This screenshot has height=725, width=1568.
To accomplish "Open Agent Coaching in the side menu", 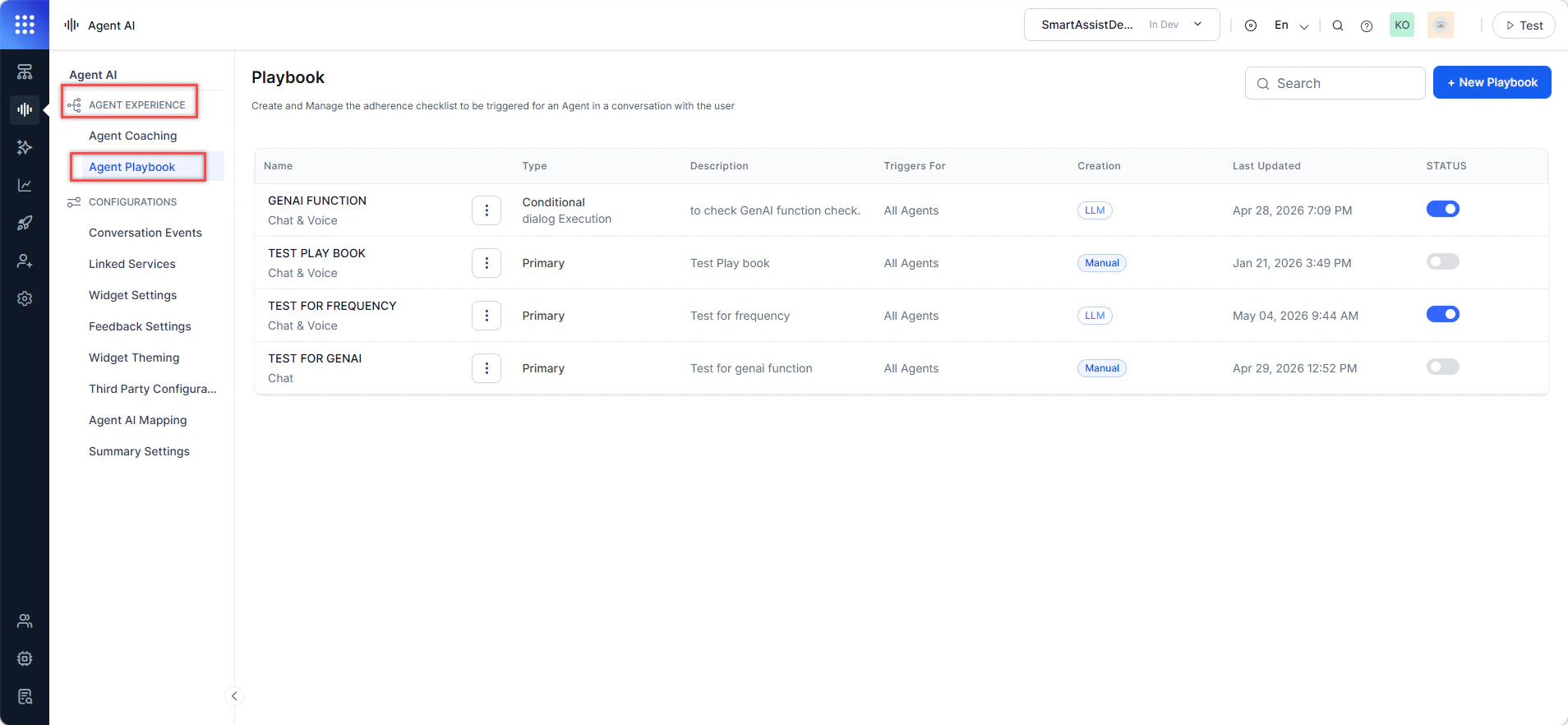I will 133,136.
